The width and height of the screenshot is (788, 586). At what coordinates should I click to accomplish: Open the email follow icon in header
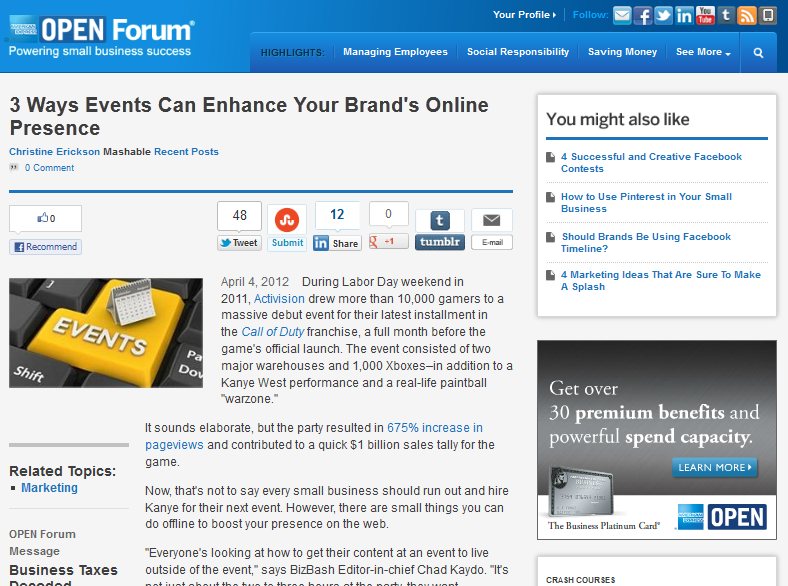click(x=622, y=15)
